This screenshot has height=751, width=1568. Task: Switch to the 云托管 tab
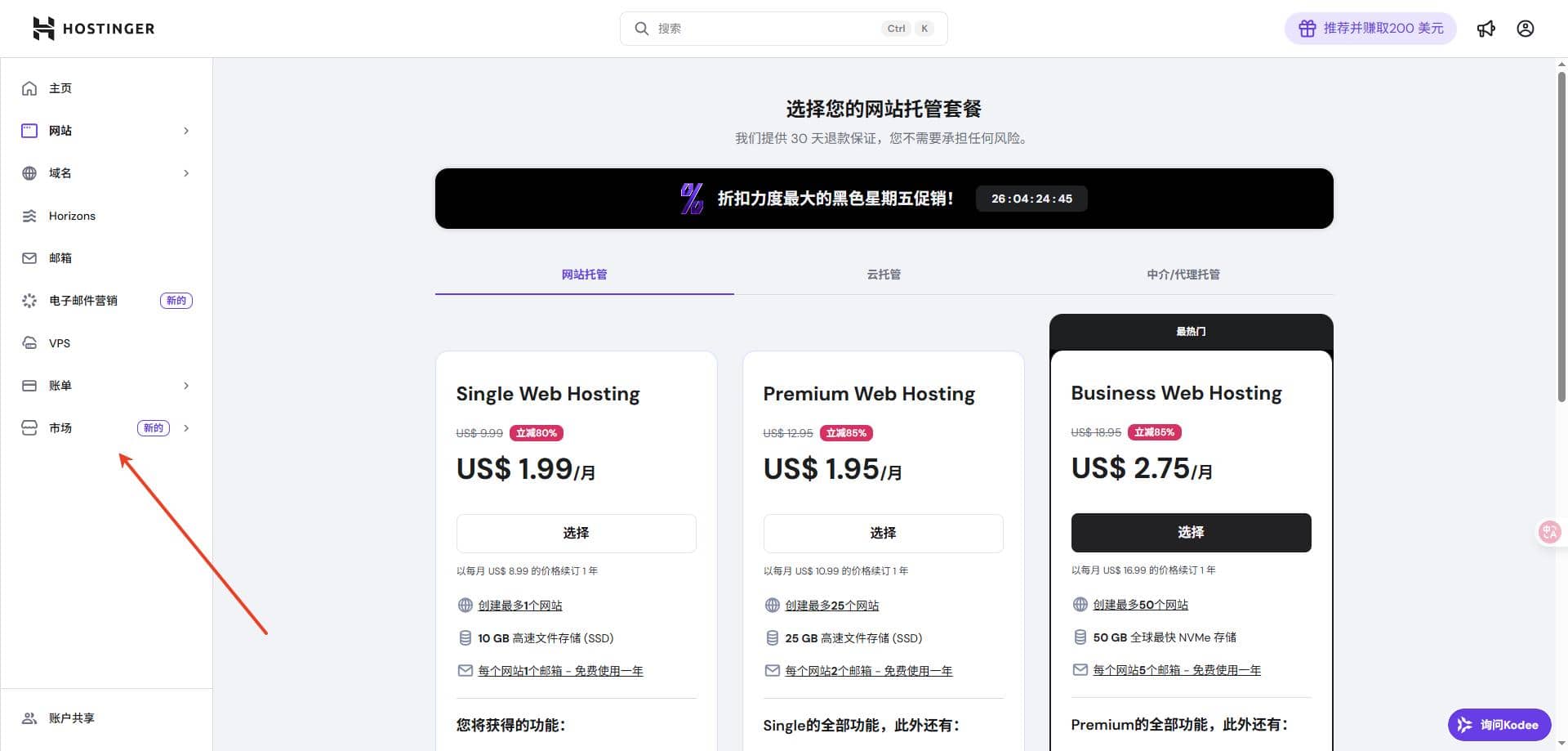[x=883, y=275]
